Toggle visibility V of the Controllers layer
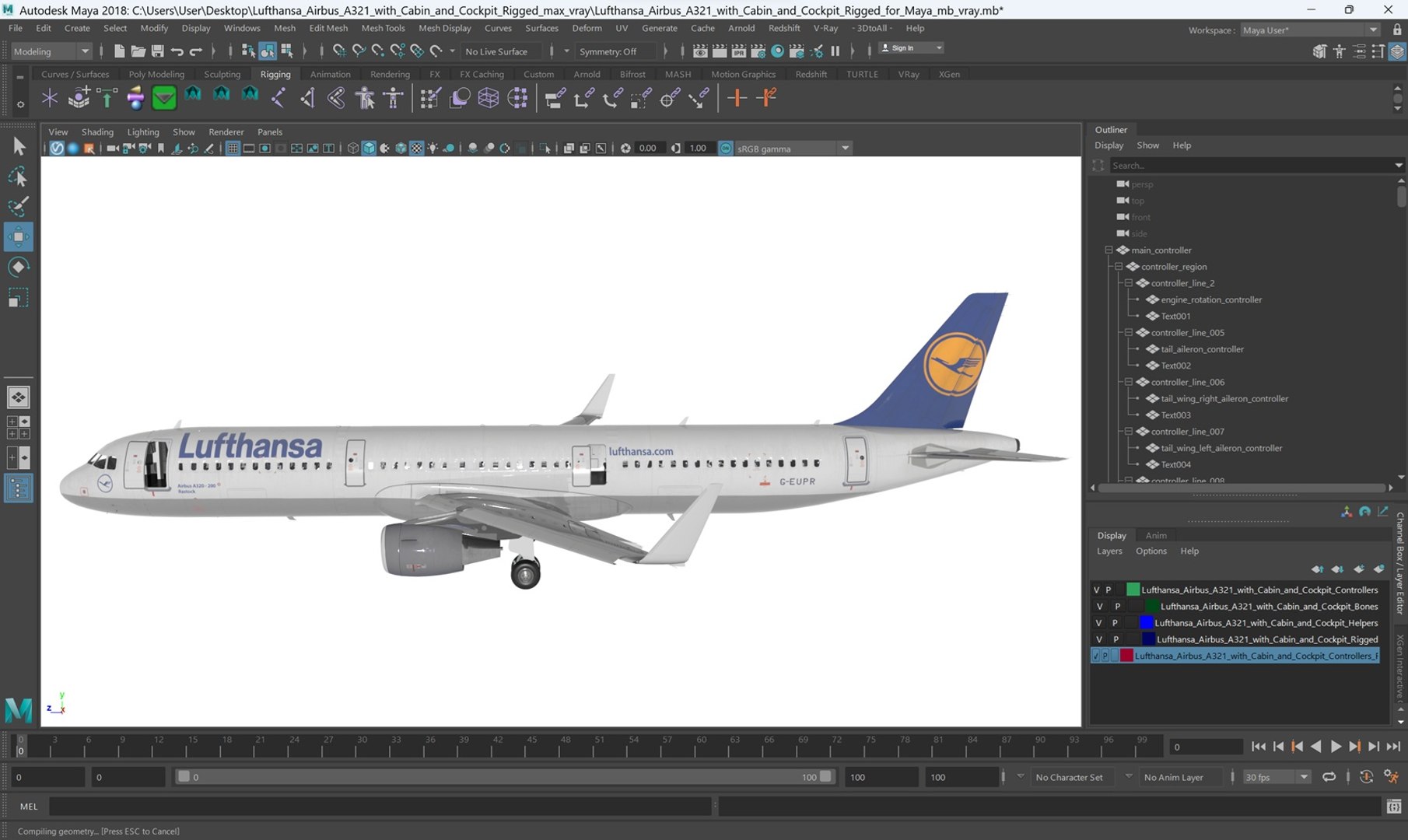Image resolution: width=1408 pixels, height=840 pixels. [1097, 590]
